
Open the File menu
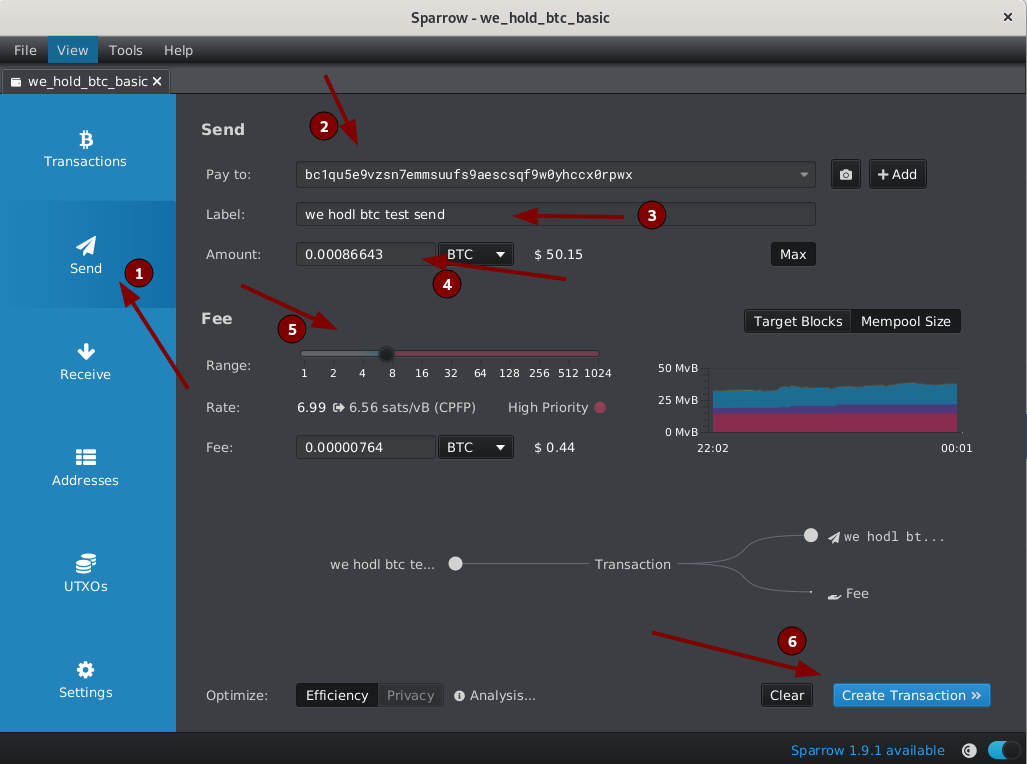click(25, 50)
